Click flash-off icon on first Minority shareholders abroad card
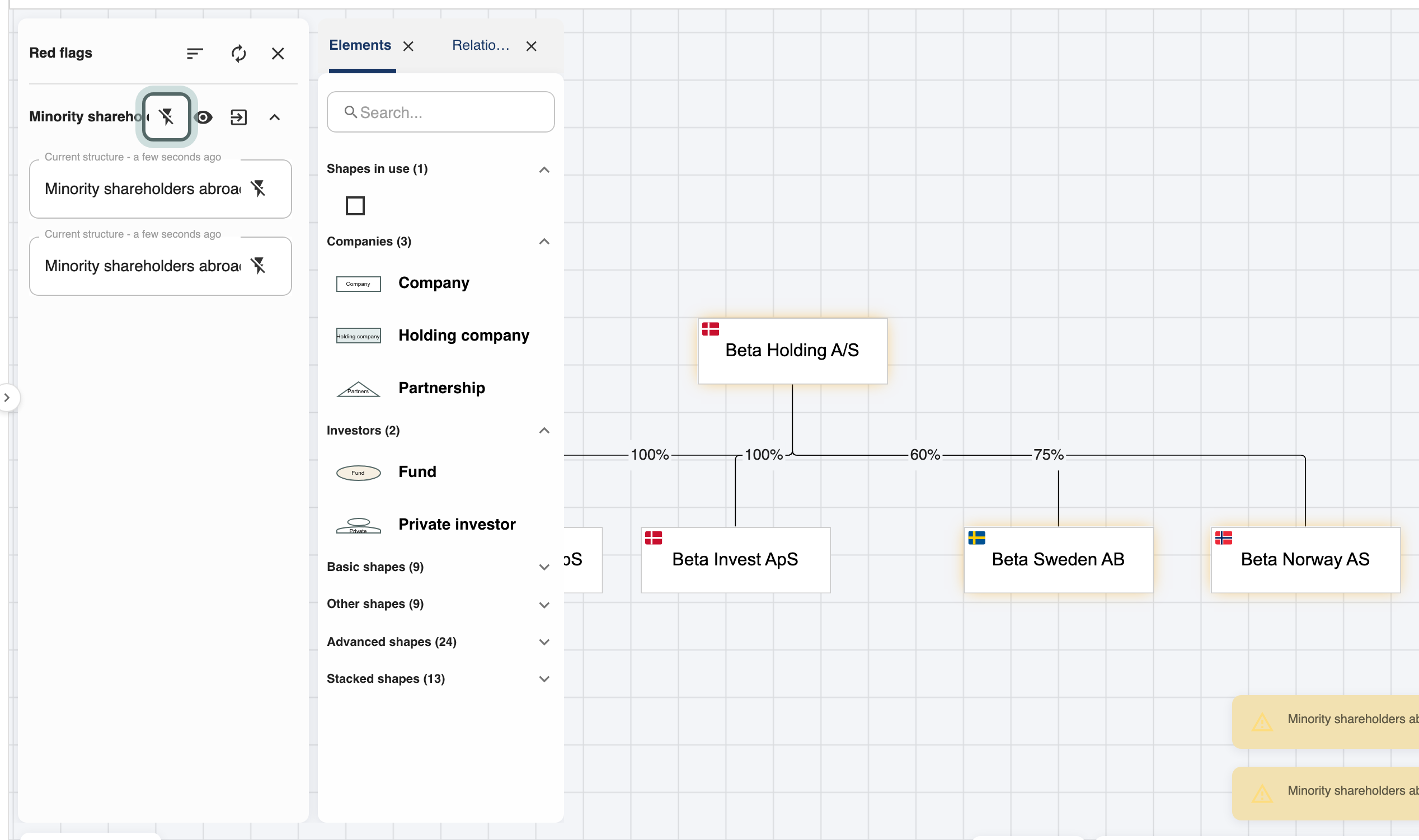The width and height of the screenshot is (1419, 840). point(258,188)
